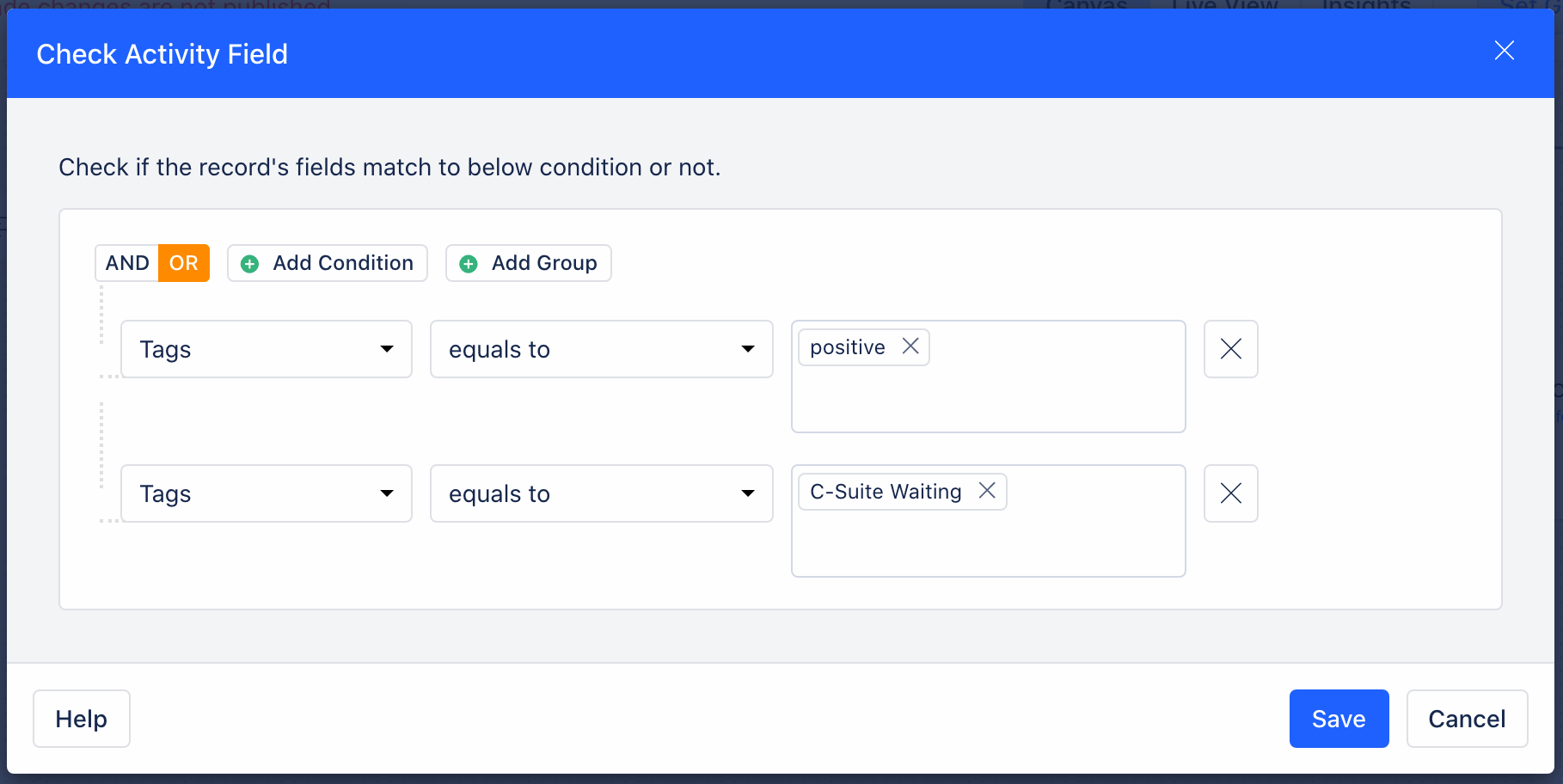Remove the 'C-Suite Waiting' tag chip
The height and width of the screenshot is (784, 1563).
[x=987, y=491]
